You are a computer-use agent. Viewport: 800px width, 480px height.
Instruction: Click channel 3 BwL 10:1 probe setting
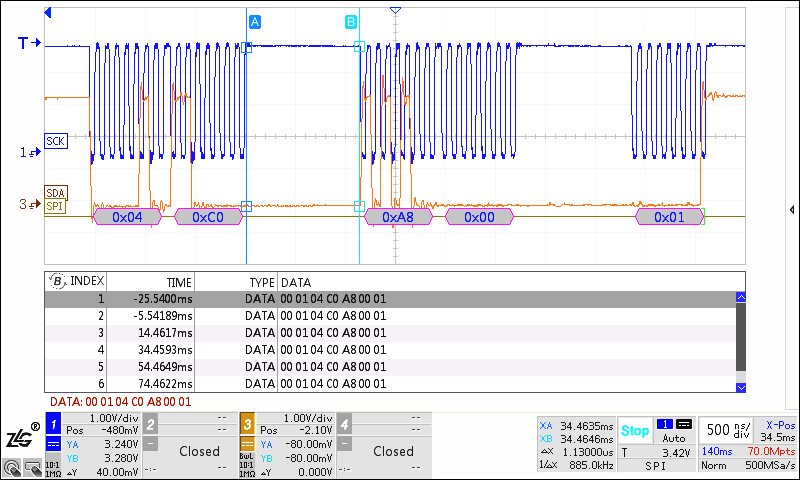[x=247, y=465]
